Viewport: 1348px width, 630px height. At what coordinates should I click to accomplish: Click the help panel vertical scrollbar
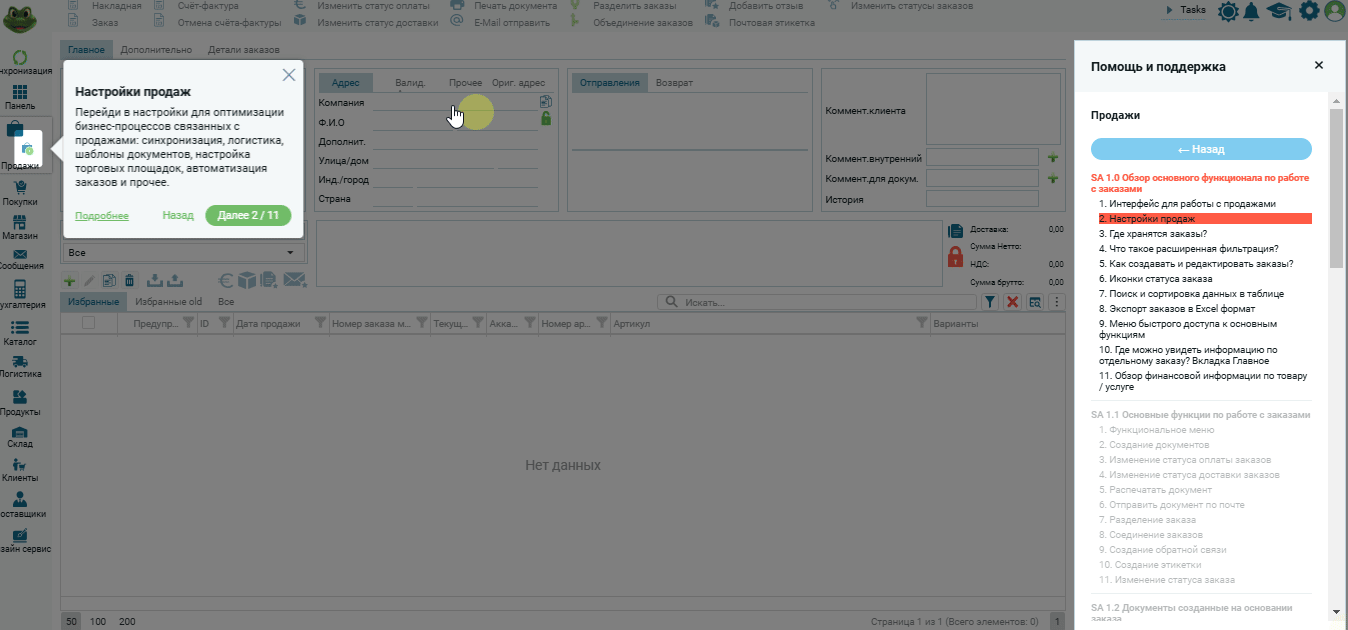[x=1336, y=190]
